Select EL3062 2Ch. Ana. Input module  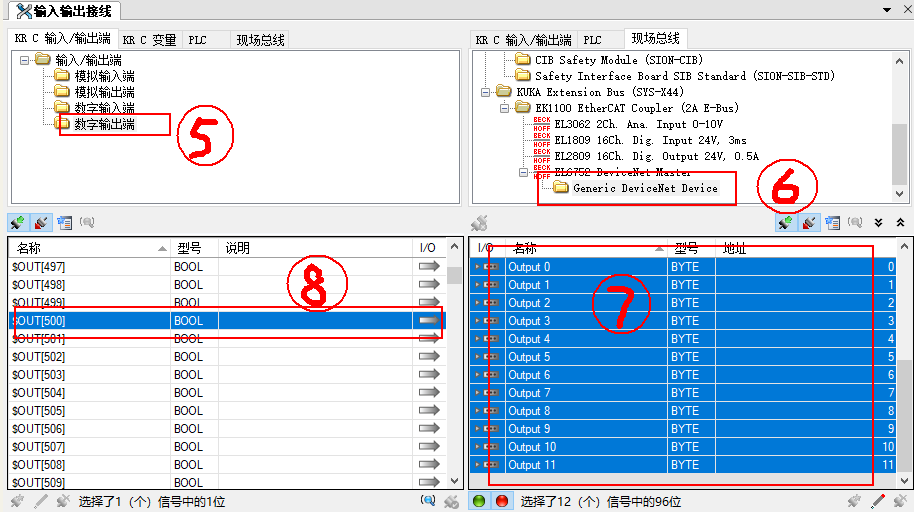pyautogui.click(x=638, y=124)
